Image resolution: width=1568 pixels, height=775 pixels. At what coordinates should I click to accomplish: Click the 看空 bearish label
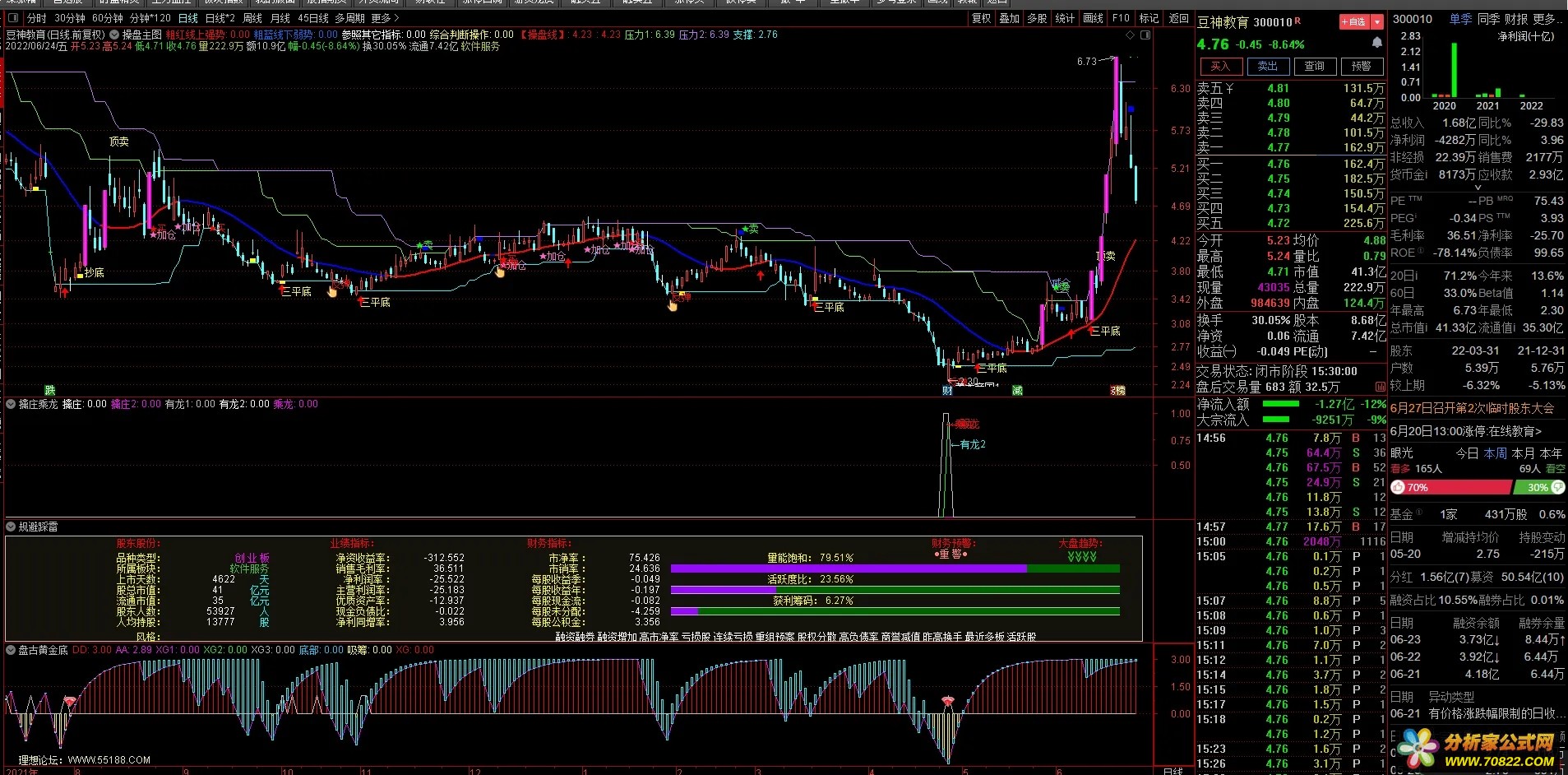[1556, 468]
